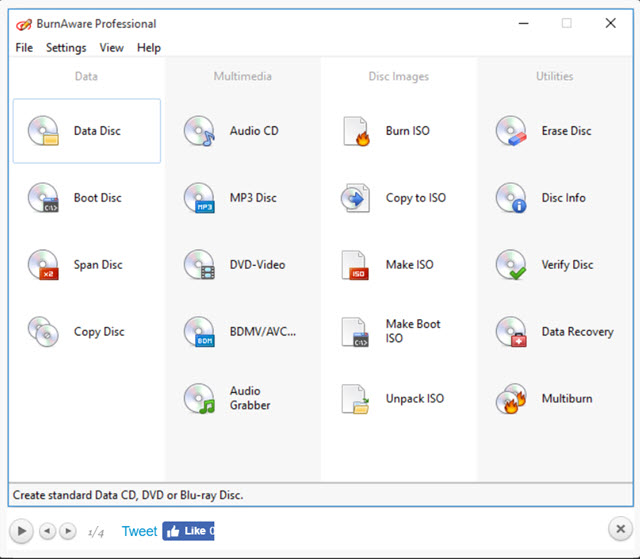Launch the Erase Disc icon

click(x=511, y=131)
